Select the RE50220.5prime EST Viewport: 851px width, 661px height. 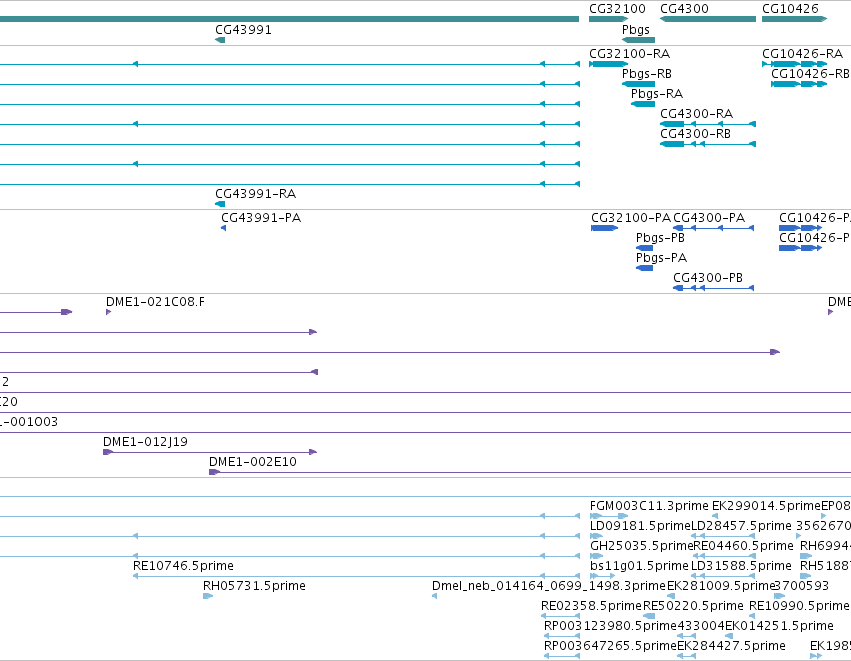[x=649, y=616]
